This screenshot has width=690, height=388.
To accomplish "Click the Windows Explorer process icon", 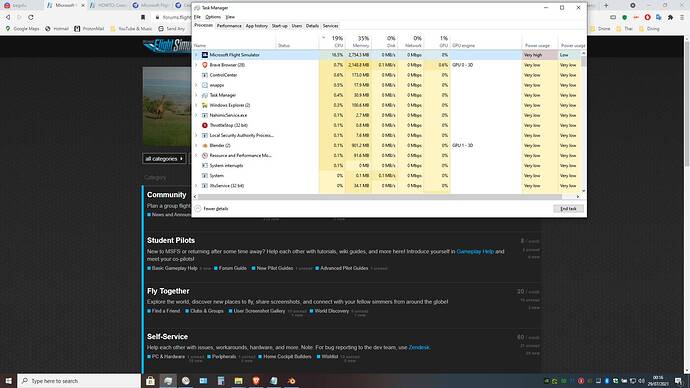I will click(x=205, y=106).
